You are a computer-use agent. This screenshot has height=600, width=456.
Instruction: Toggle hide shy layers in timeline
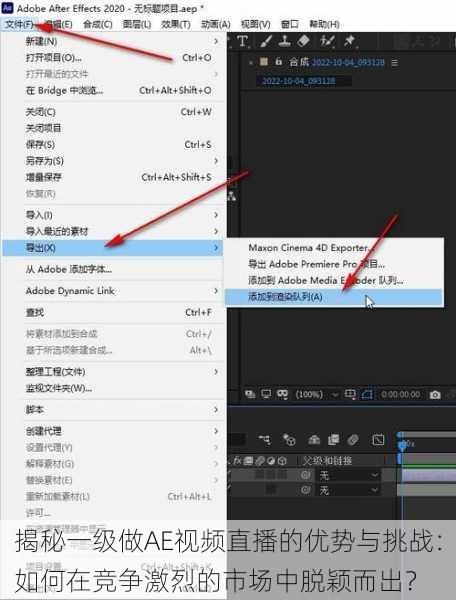[314, 440]
